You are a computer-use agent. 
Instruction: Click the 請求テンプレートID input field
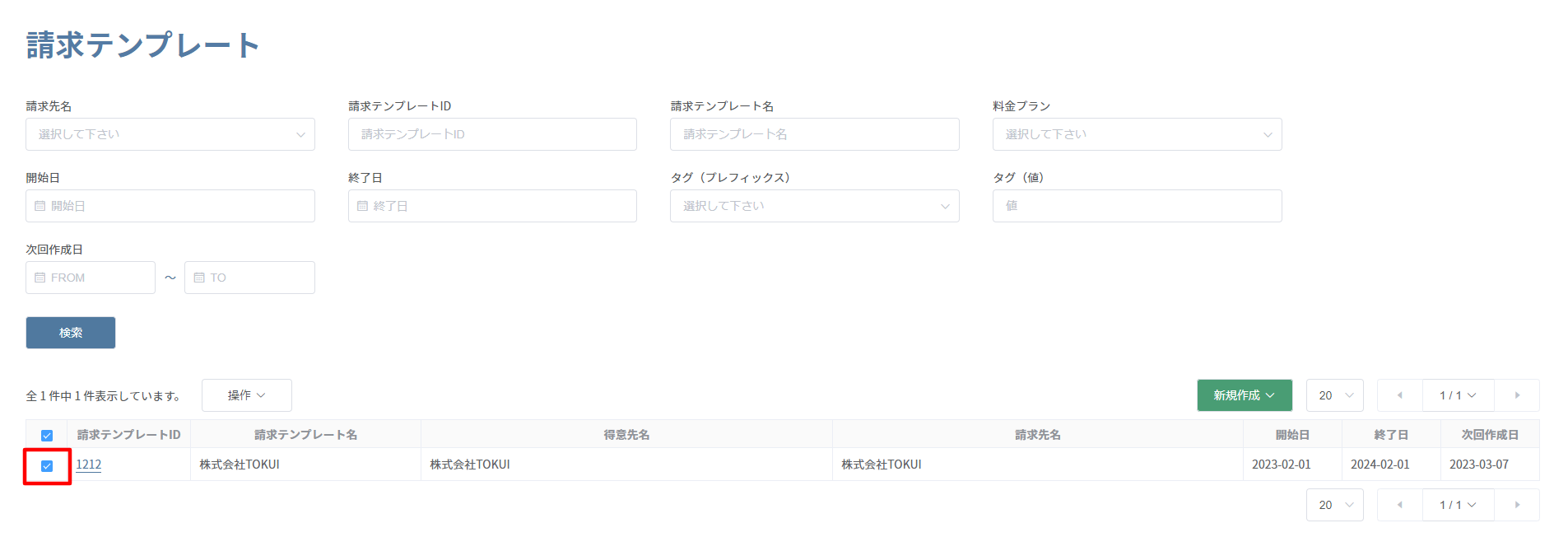(492, 134)
